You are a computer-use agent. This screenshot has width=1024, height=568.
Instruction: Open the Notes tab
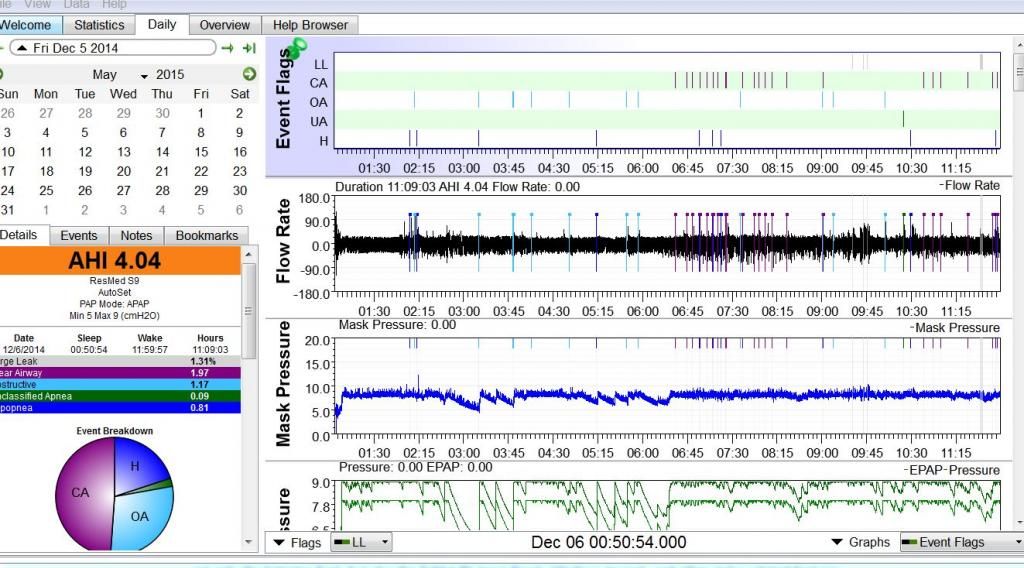point(136,236)
